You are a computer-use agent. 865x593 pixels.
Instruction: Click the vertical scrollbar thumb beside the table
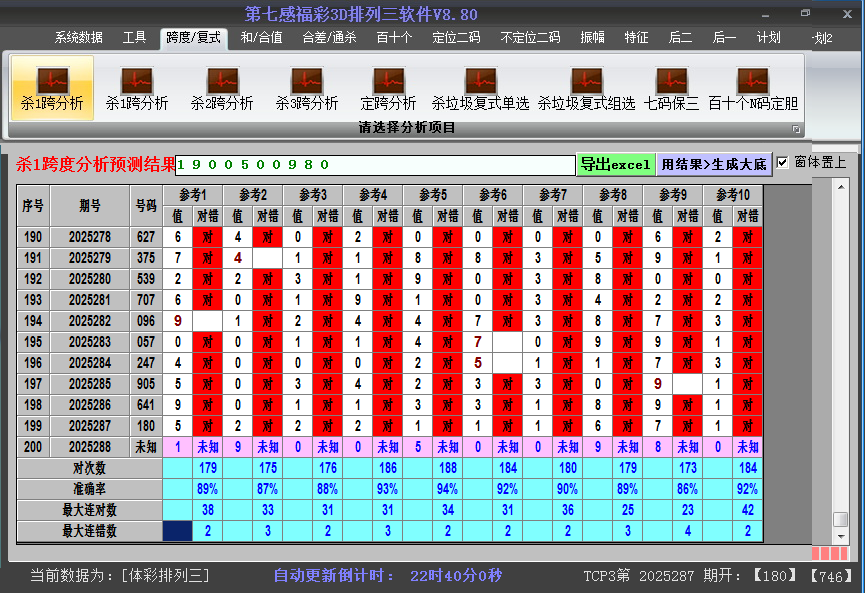coord(841,519)
